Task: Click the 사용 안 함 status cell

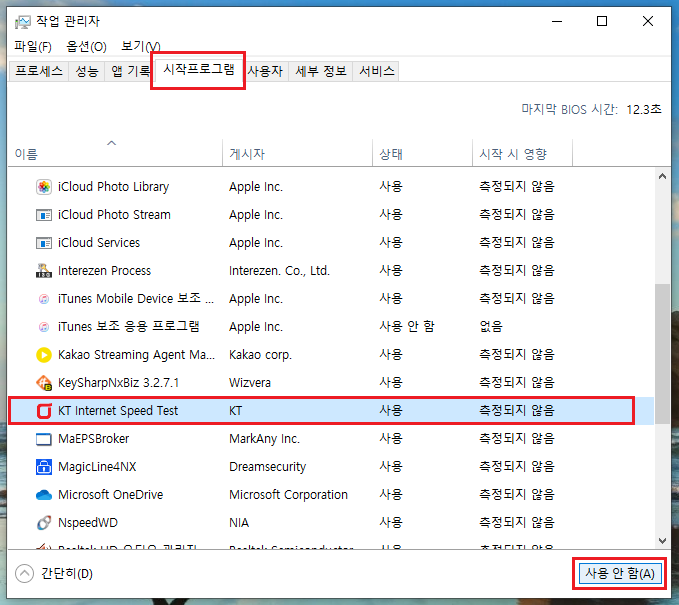Action: coord(407,327)
